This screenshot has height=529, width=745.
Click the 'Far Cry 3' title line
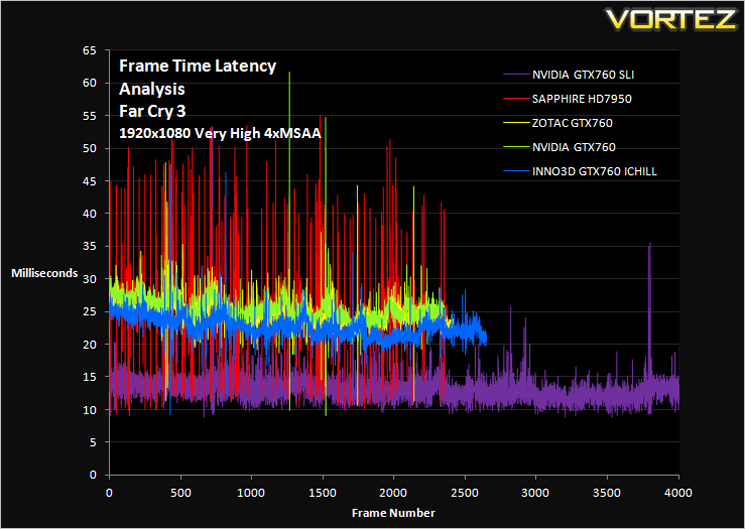click(x=153, y=111)
